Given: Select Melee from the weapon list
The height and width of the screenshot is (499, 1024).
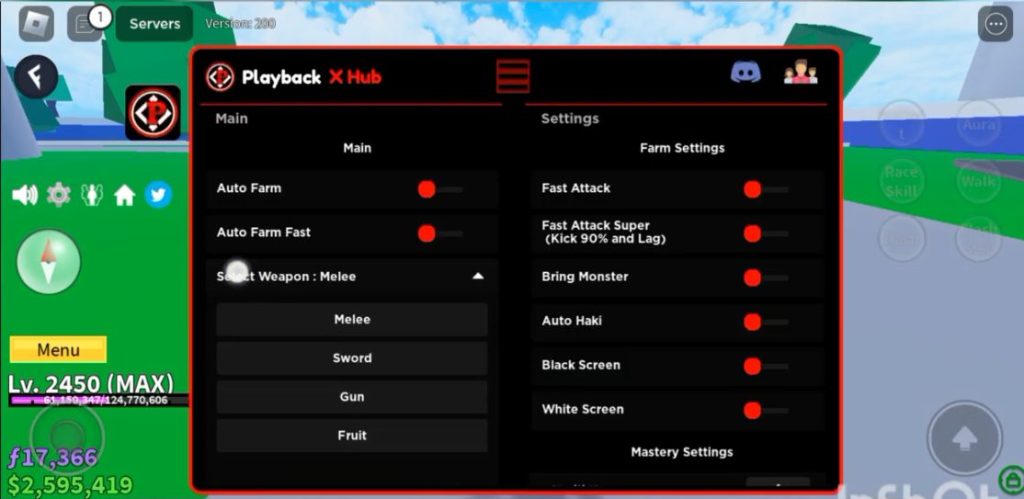Looking at the screenshot, I should pos(352,319).
